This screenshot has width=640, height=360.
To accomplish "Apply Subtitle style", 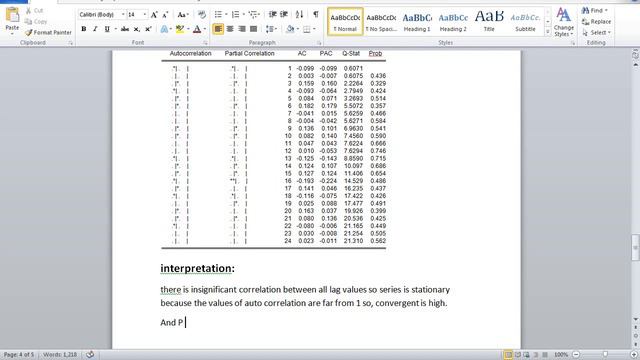I will pyautogui.click(x=525, y=22).
